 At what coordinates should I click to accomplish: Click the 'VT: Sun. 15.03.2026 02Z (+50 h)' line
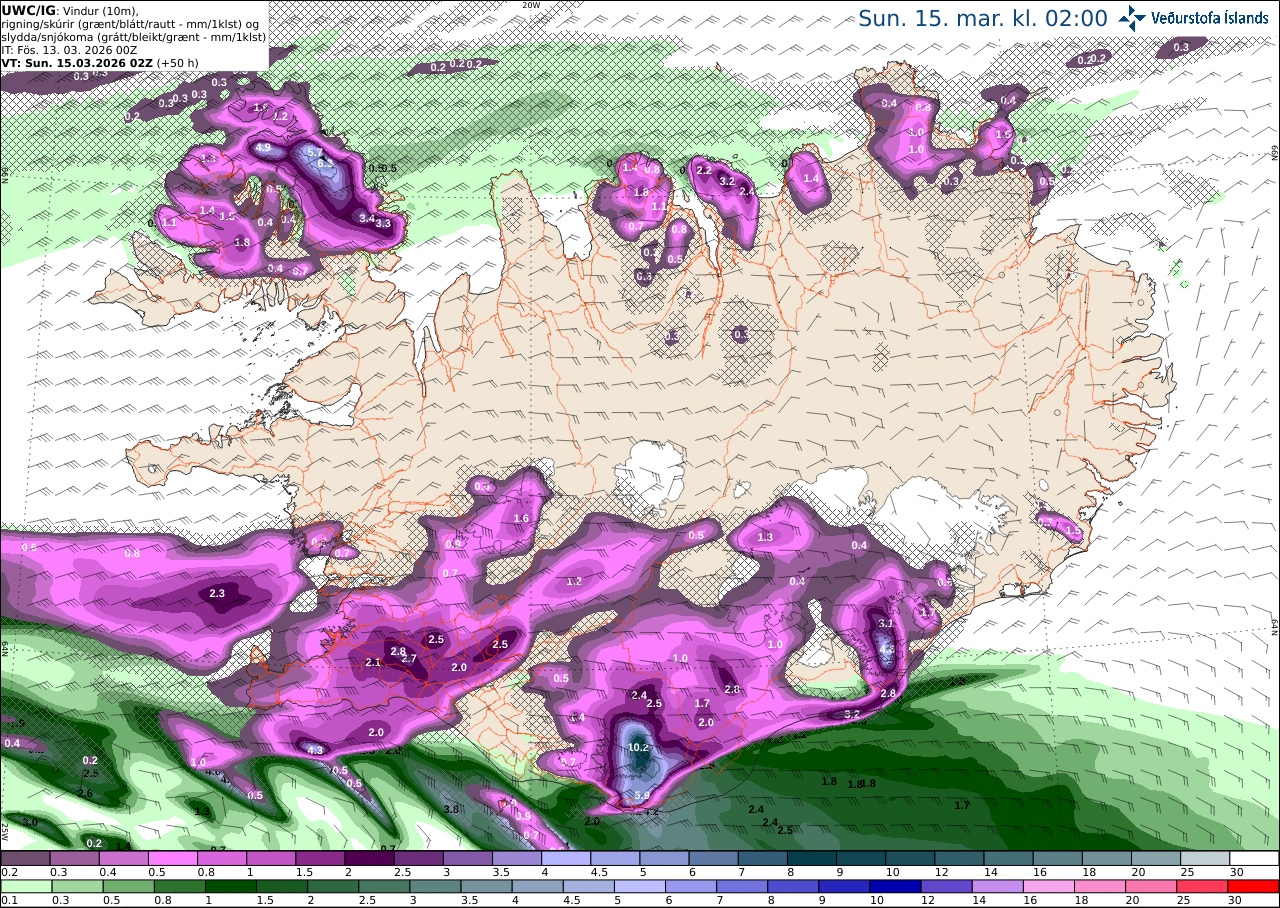coord(100,62)
